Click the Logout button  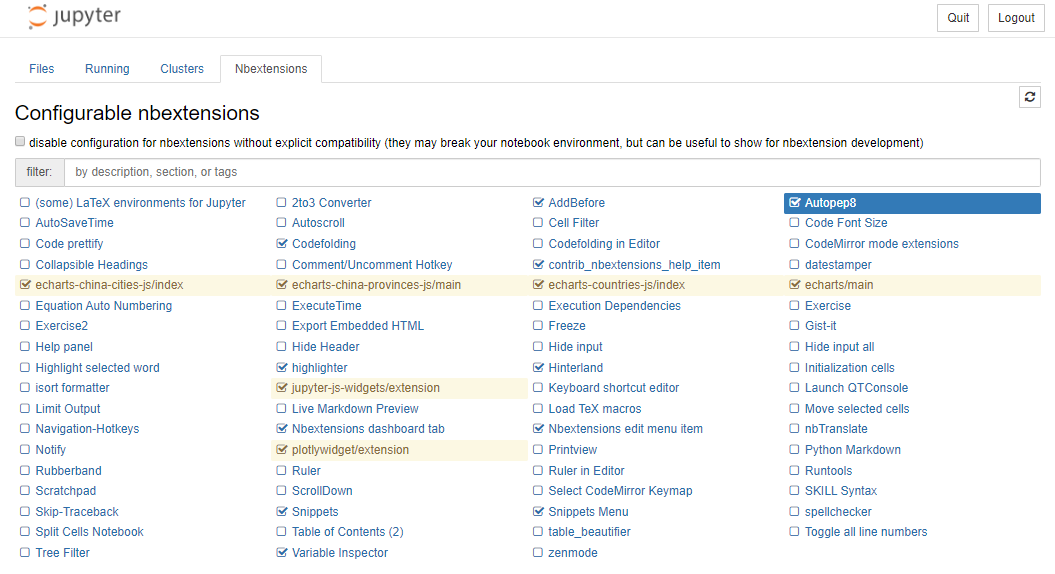pyautogui.click(x=1016, y=18)
